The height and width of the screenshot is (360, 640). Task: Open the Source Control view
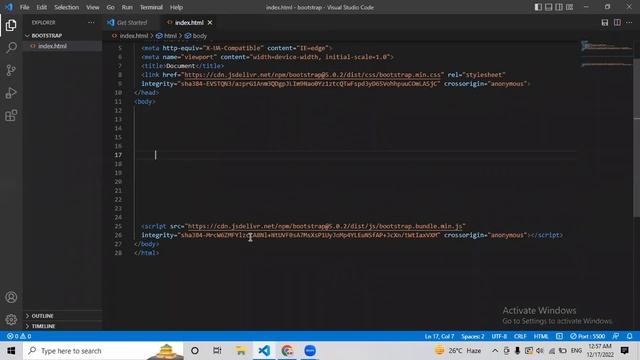11,70
